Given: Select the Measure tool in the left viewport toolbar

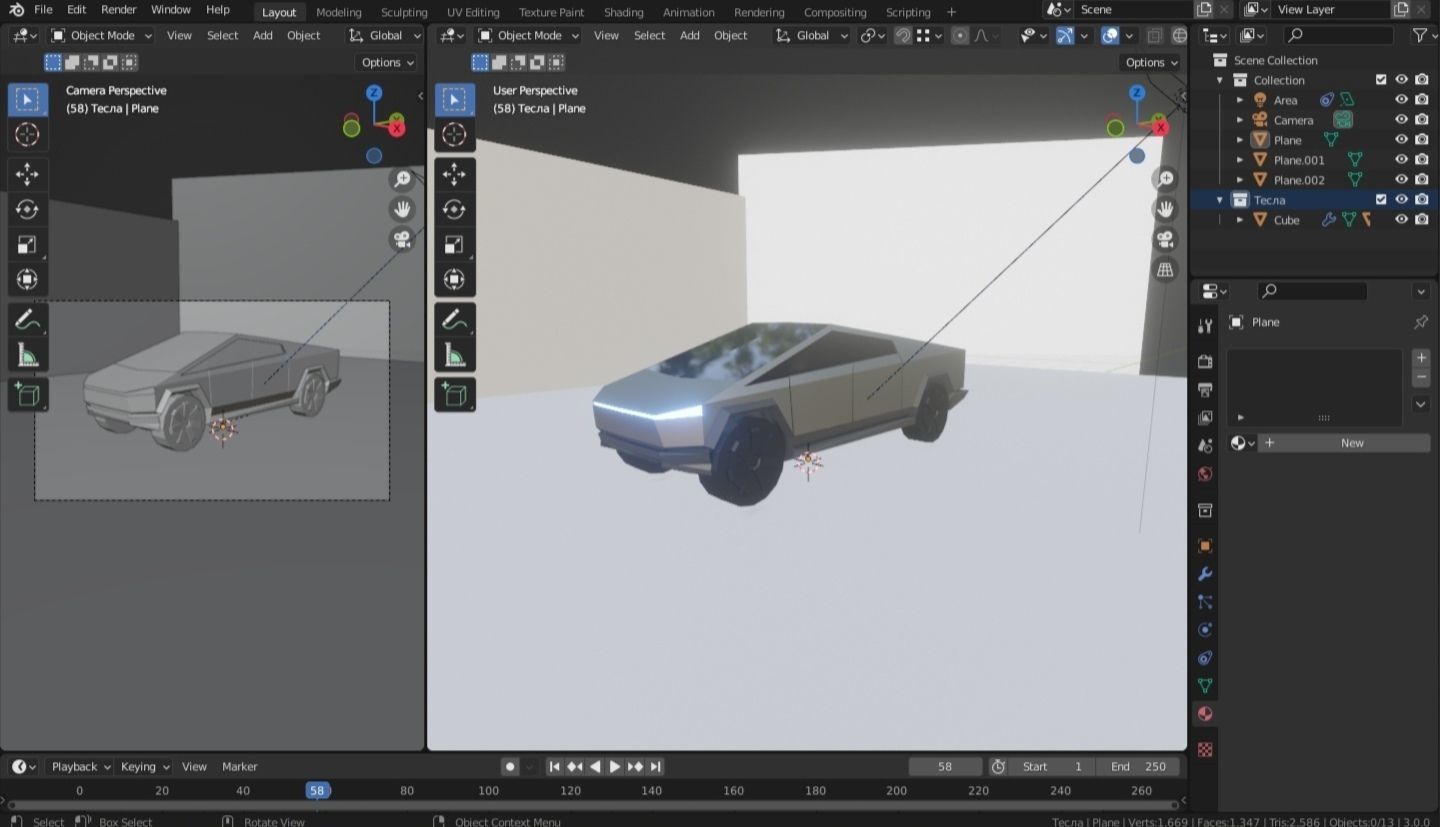Looking at the screenshot, I should click(x=27, y=355).
